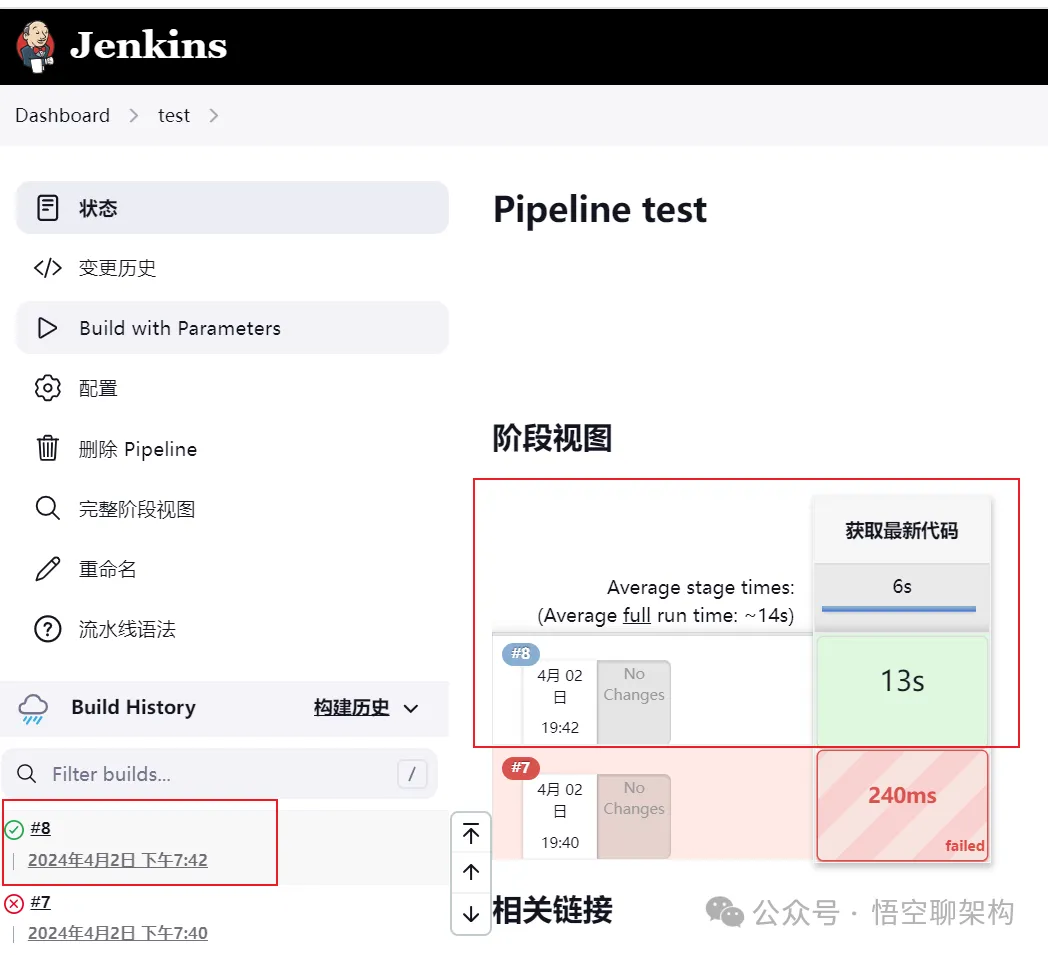Click the Filter builds search field
This screenshot has width=1048, height=955.
point(220,774)
